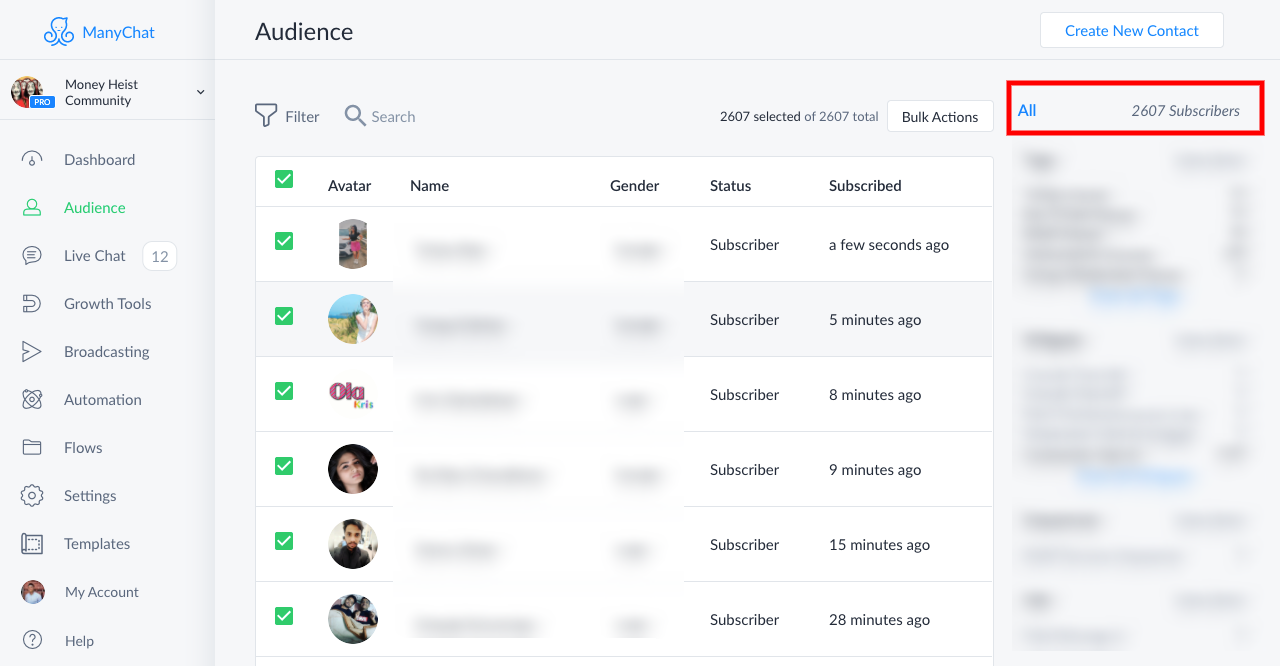
Task: Open Settings from the sidebar
Action: click(x=90, y=496)
